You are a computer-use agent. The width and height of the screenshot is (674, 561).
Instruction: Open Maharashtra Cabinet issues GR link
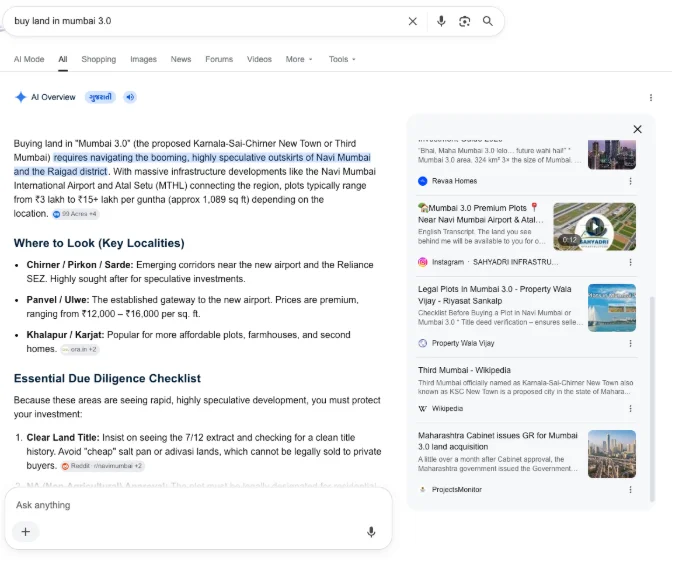coord(497,441)
